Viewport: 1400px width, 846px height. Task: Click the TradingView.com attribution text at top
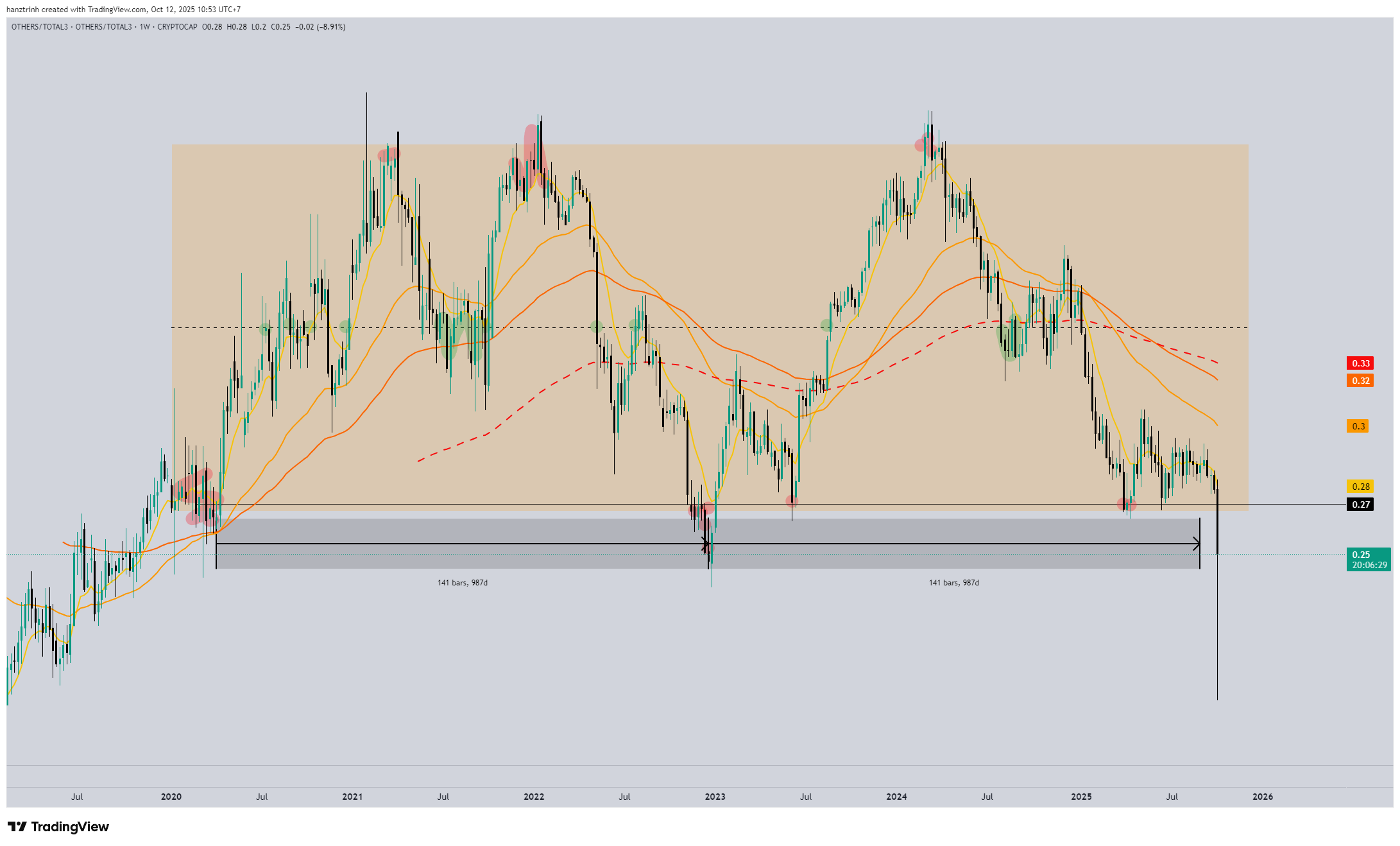point(116,10)
